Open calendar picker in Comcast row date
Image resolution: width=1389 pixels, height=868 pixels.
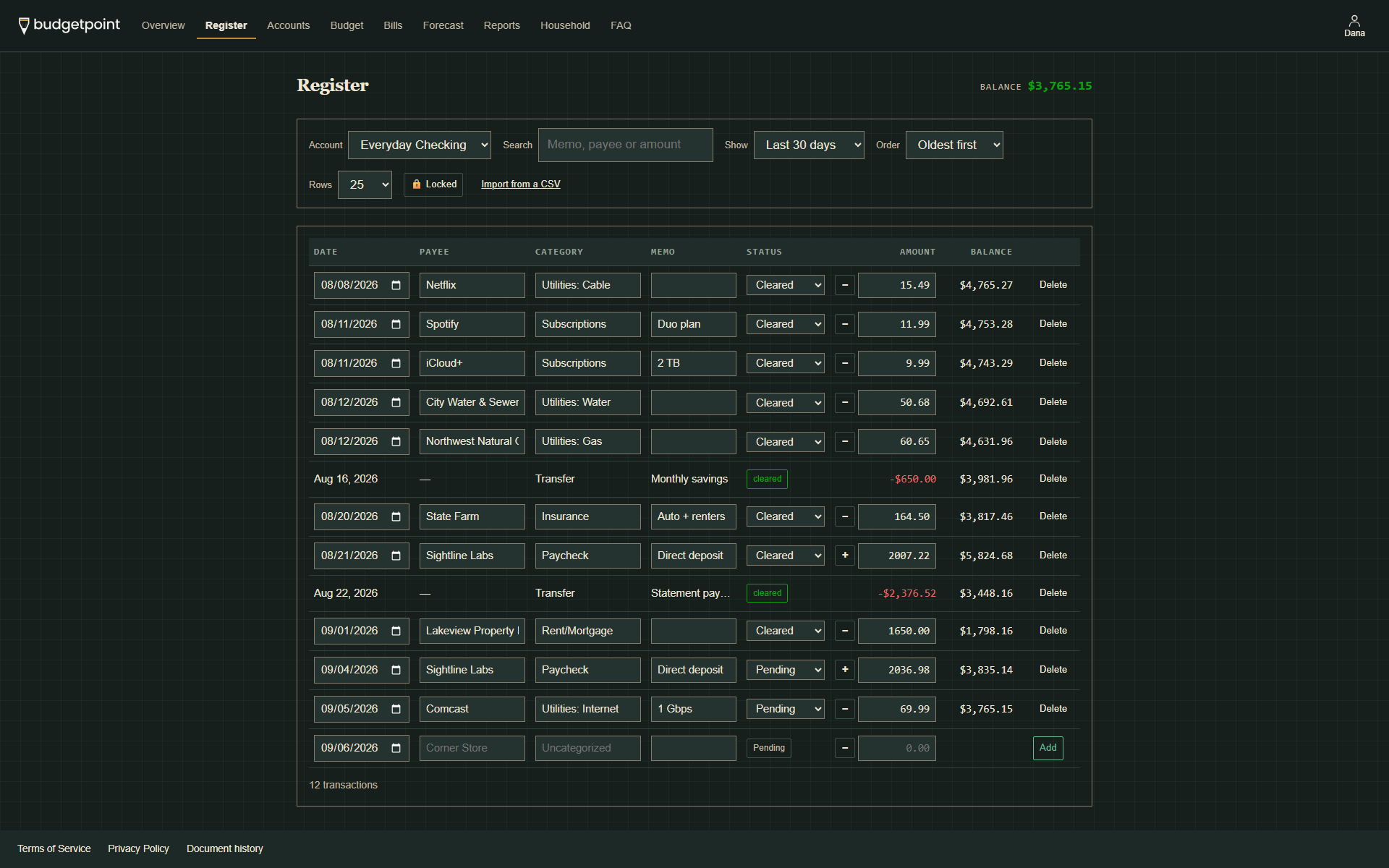tap(396, 709)
